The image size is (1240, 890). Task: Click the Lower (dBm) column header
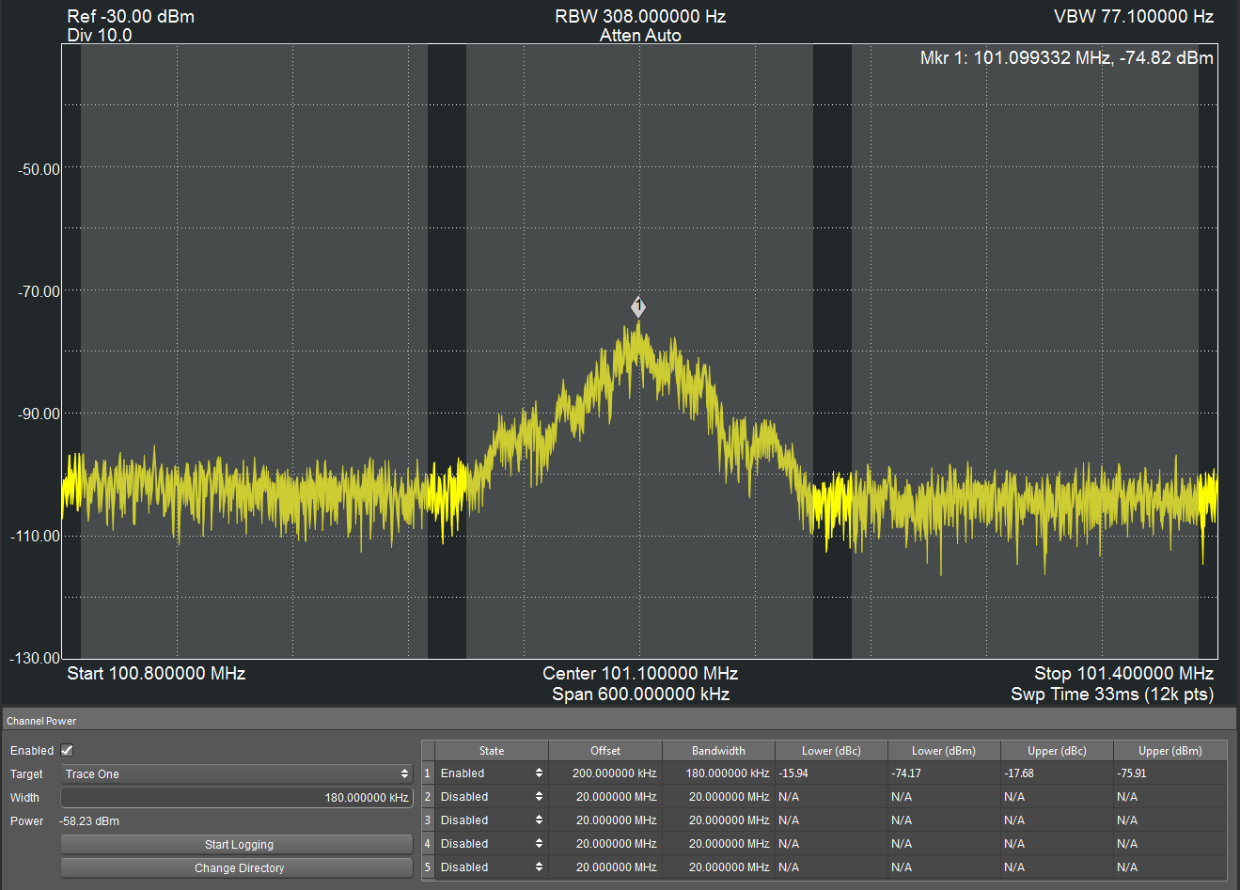pos(944,750)
